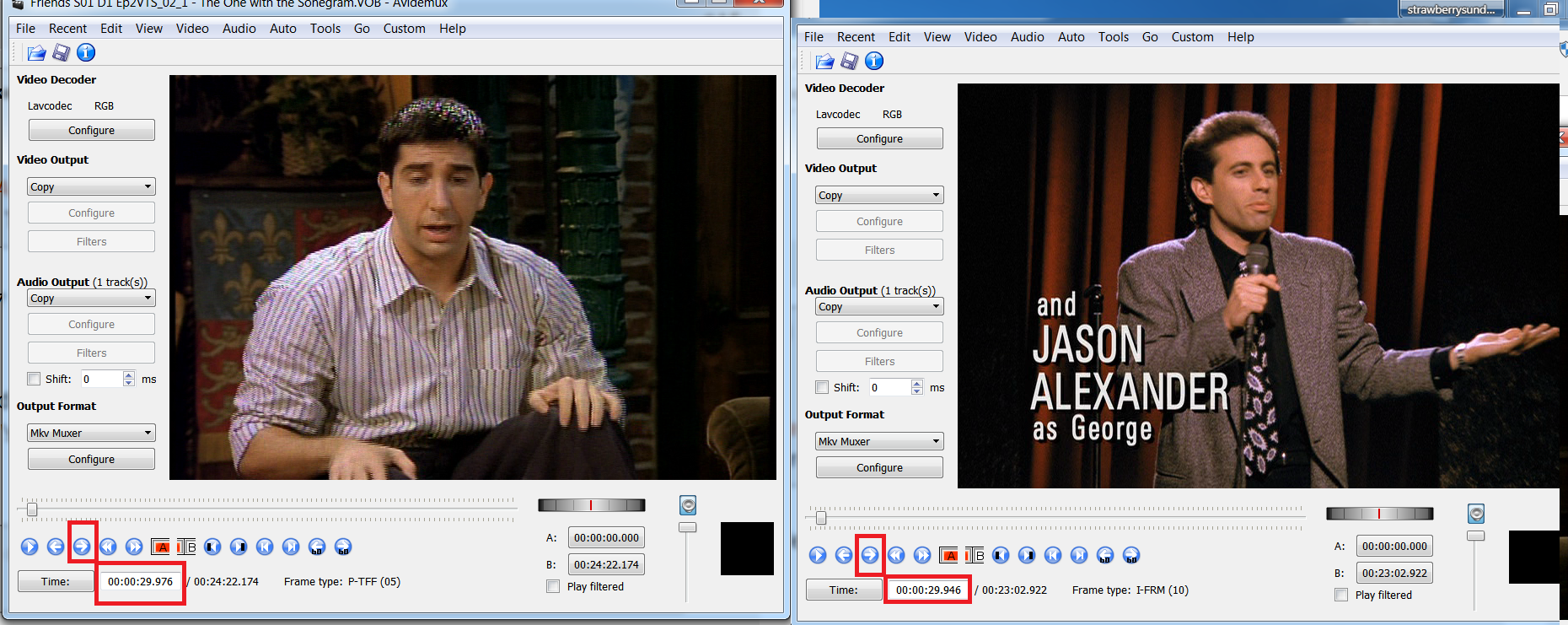Open a video file in left window
The image size is (1568, 625).
click(x=36, y=53)
